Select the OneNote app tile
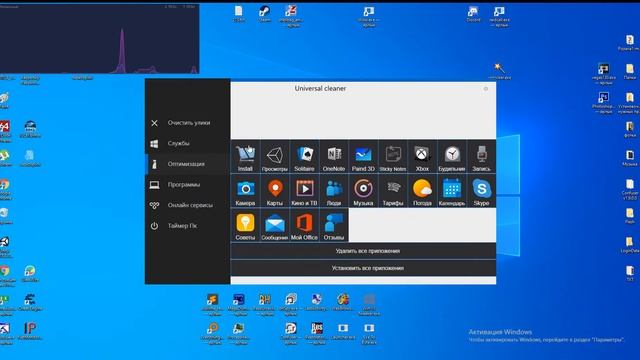The image size is (640, 360). pyautogui.click(x=334, y=157)
